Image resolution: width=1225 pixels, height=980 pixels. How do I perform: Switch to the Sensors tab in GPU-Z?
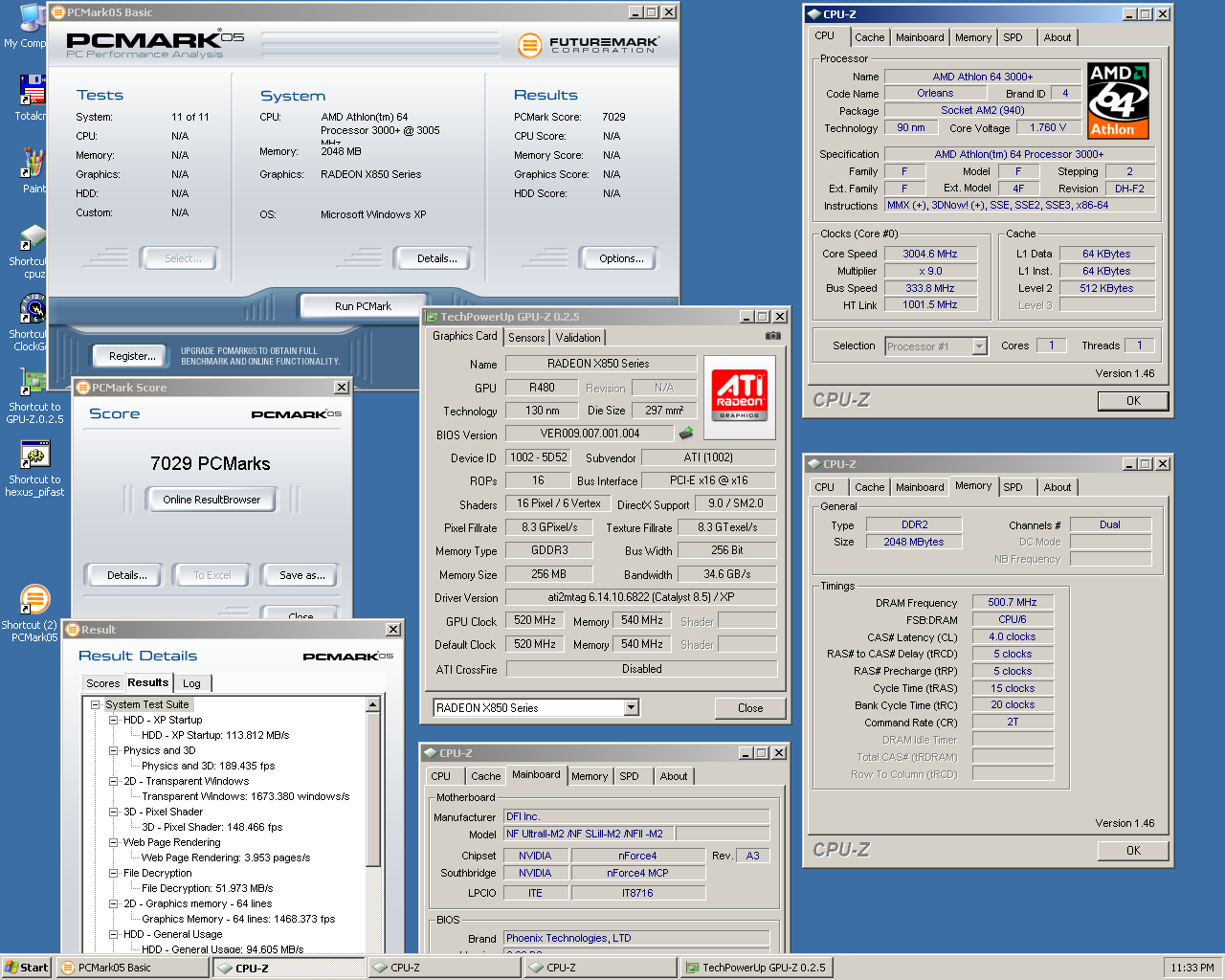(526, 338)
